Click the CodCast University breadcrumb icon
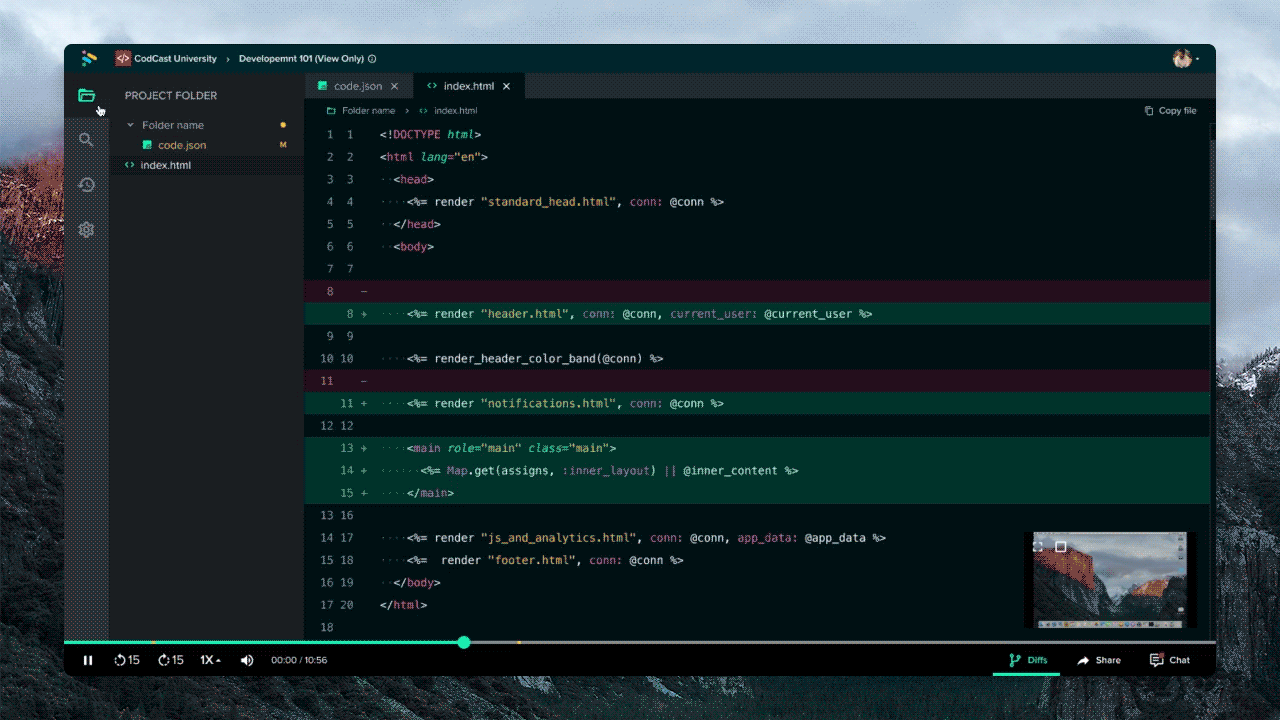 click(122, 58)
